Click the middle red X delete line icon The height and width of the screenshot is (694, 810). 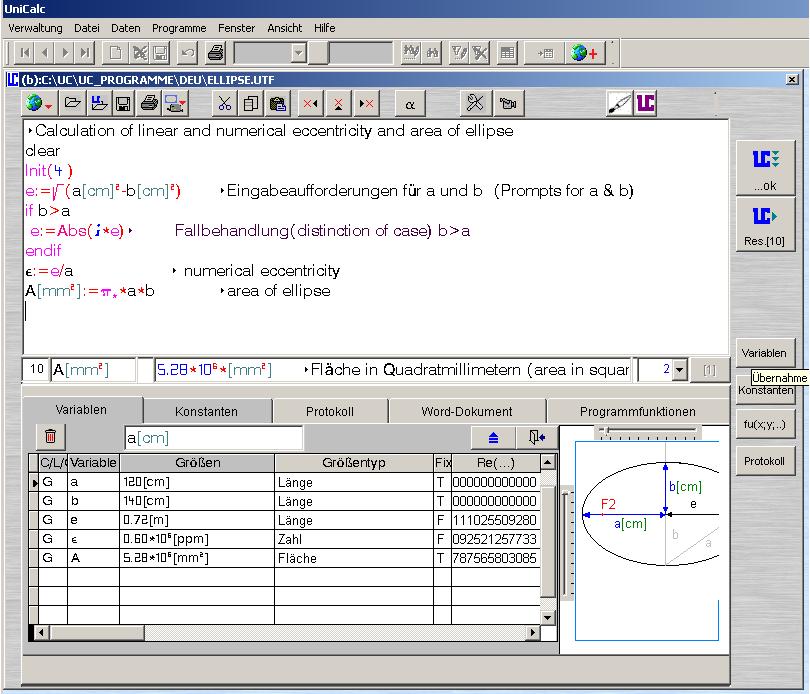pos(338,103)
